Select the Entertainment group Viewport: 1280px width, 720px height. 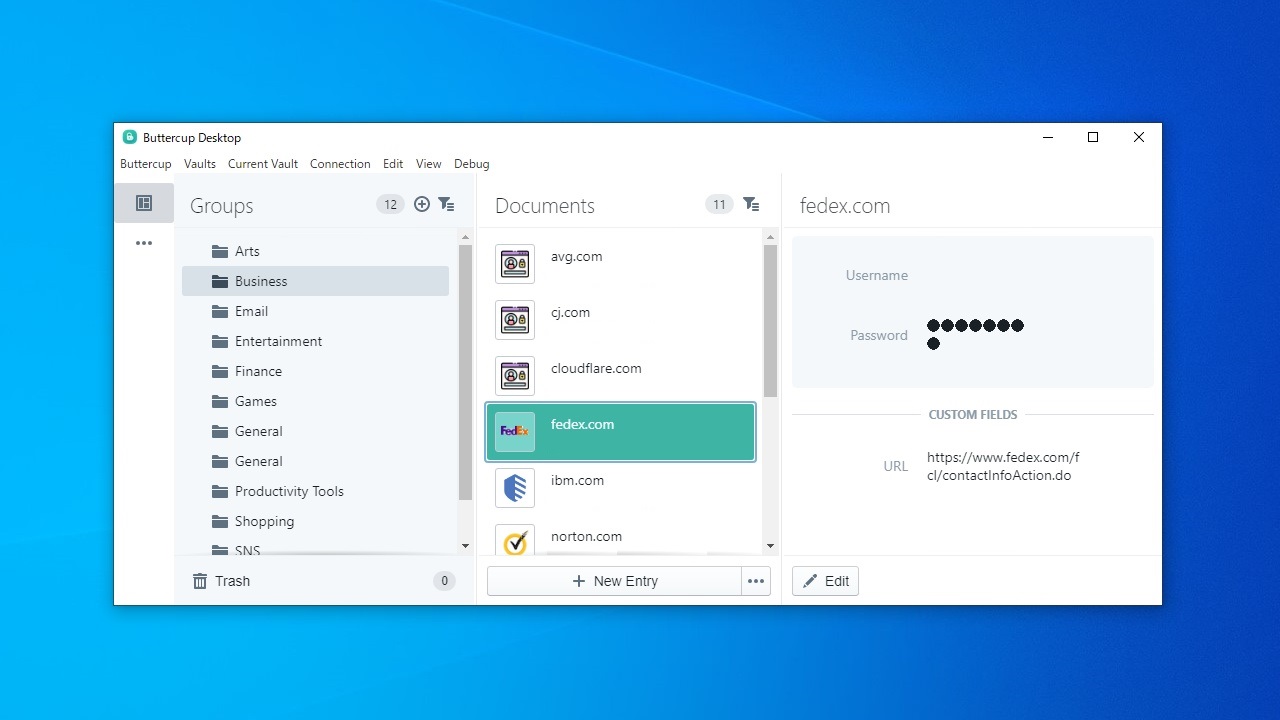(315, 341)
